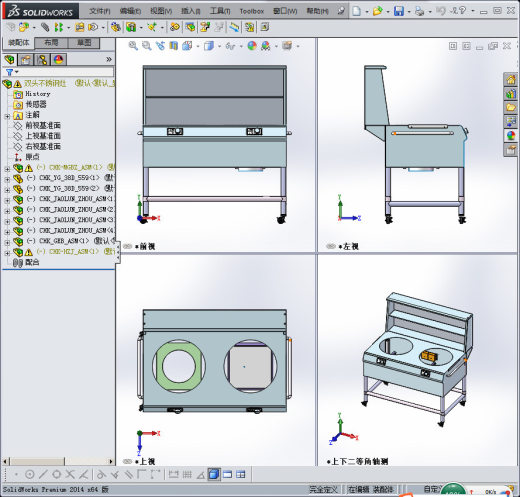Open the FeatureManager design tree tab
Viewport: 520px width, 497px height.
[x=10, y=60]
